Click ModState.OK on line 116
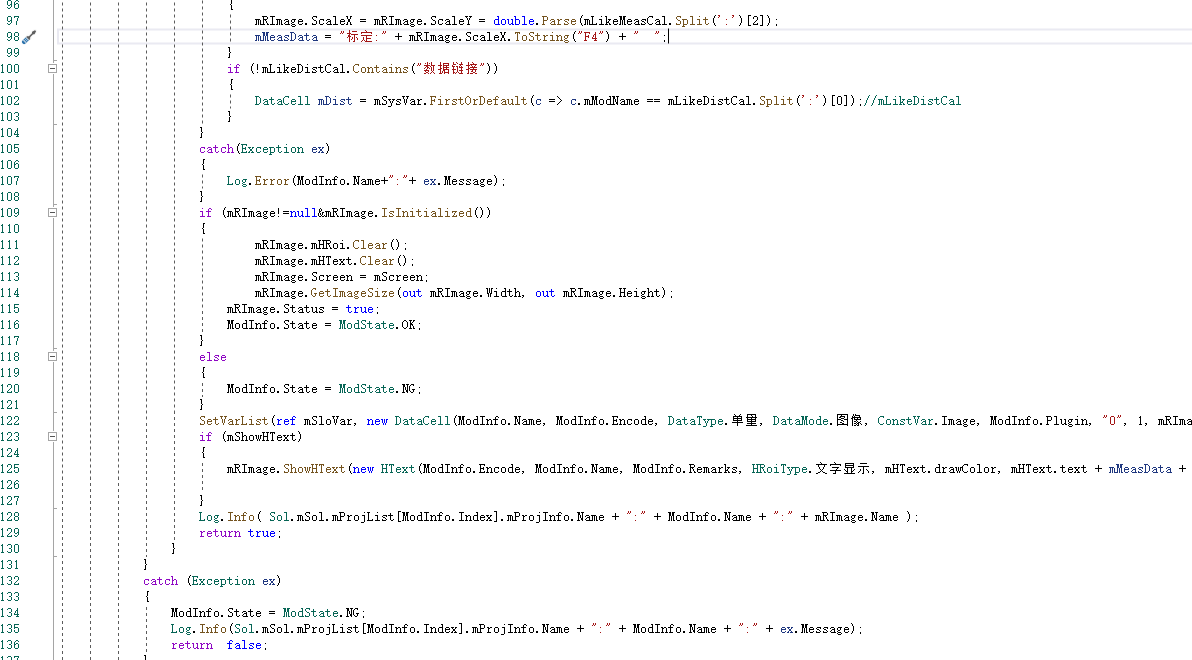The height and width of the screenshot is (660, 1192). [x=377, y=325]
